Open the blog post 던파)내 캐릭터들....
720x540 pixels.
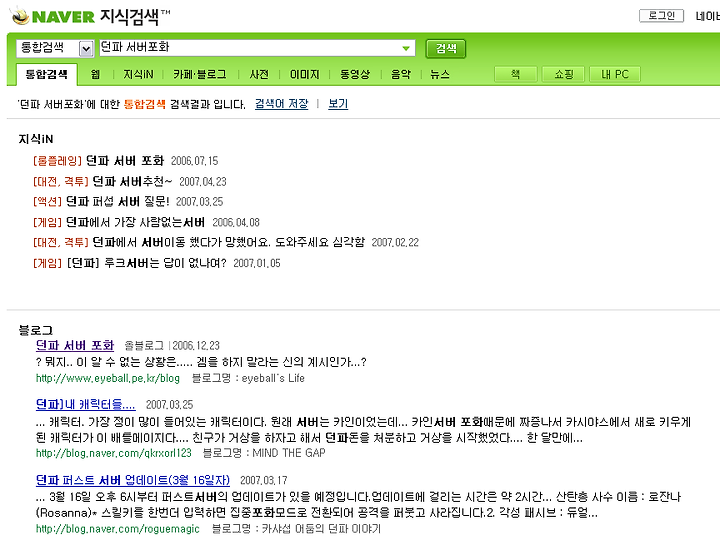(85, 405)
